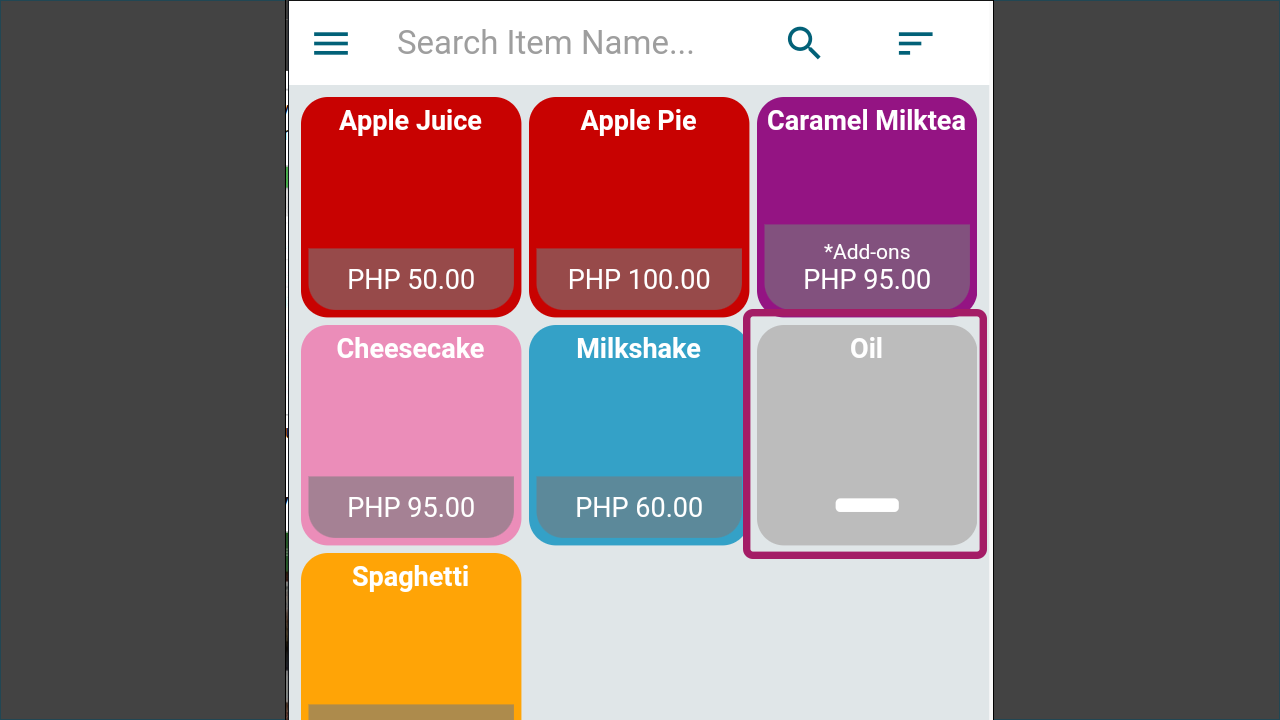Viewport: 1280px width, 720px height.
Task: Click the PHP 50.00 price label
Action: (x=411, y=279)
